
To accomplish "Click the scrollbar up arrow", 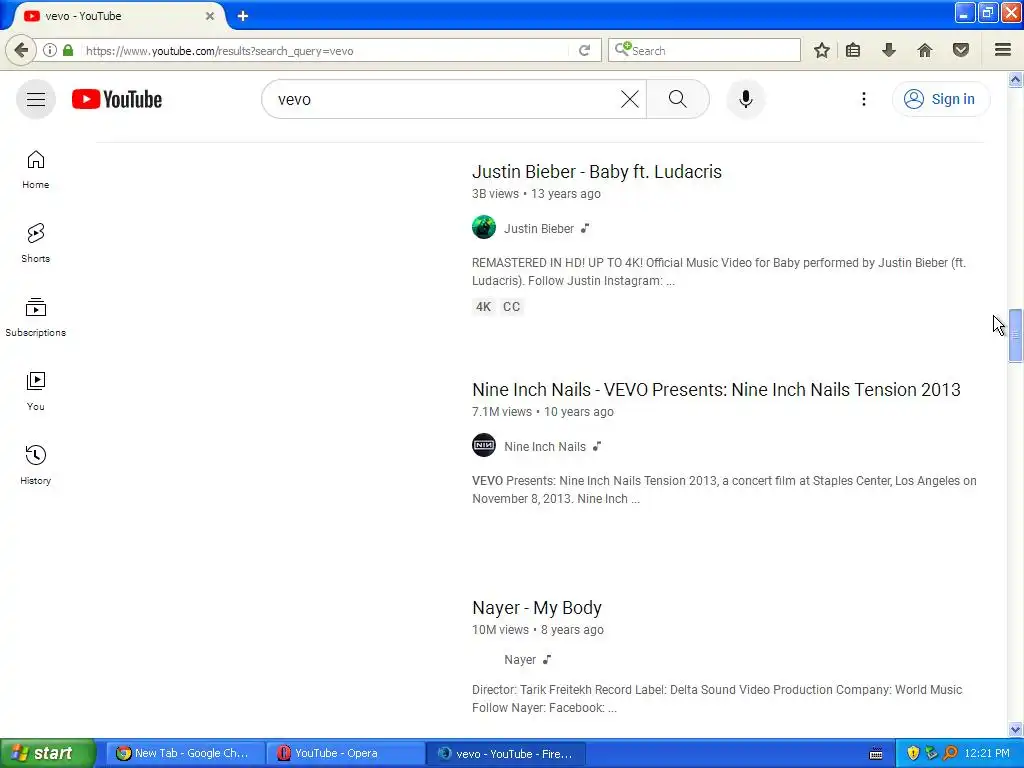I will (1015, 80).
